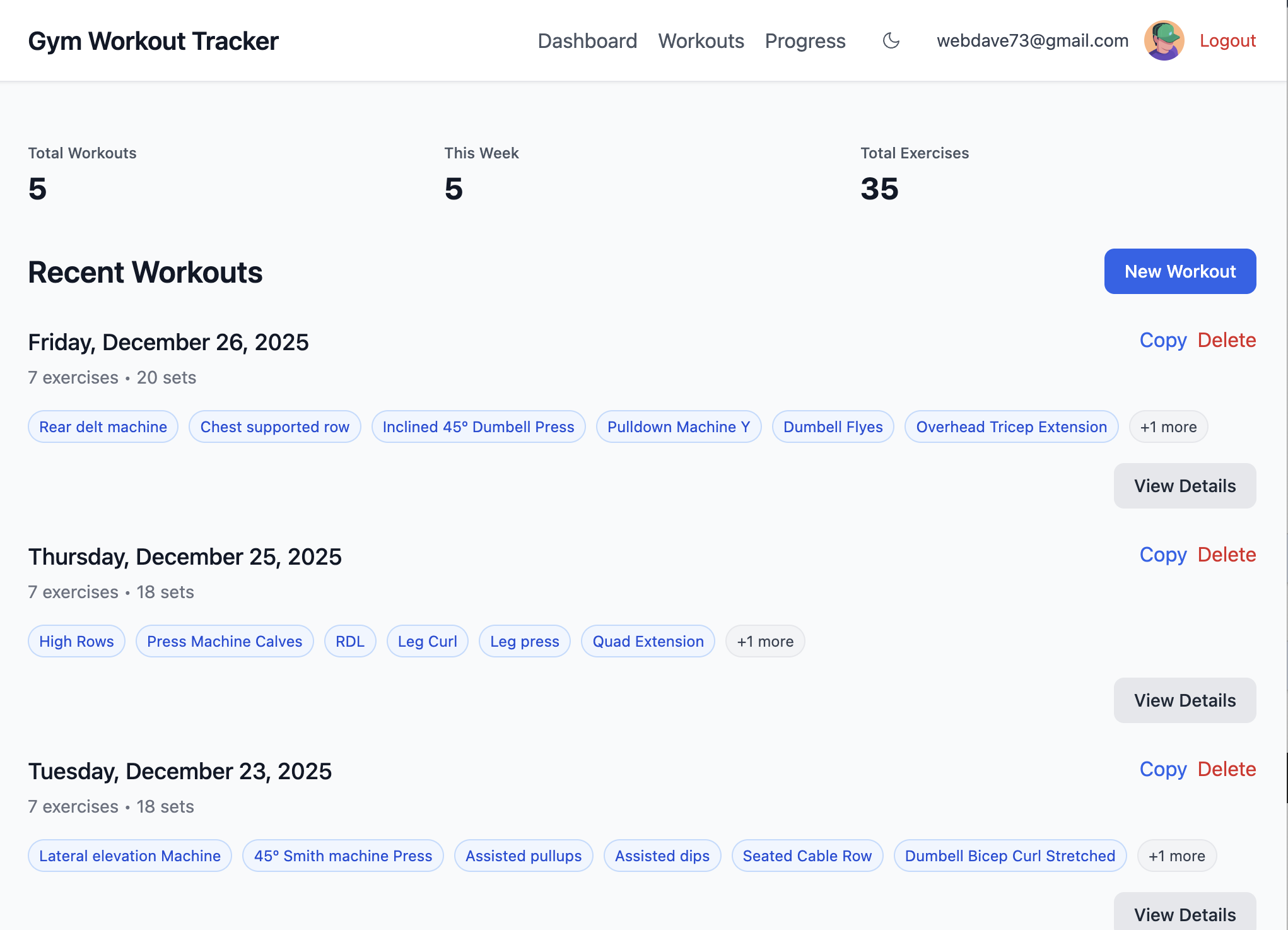The height and width of the screenshot is (930, 1288).
Task: Select the Dumbell Flyes tag
Action: point(833,427)
